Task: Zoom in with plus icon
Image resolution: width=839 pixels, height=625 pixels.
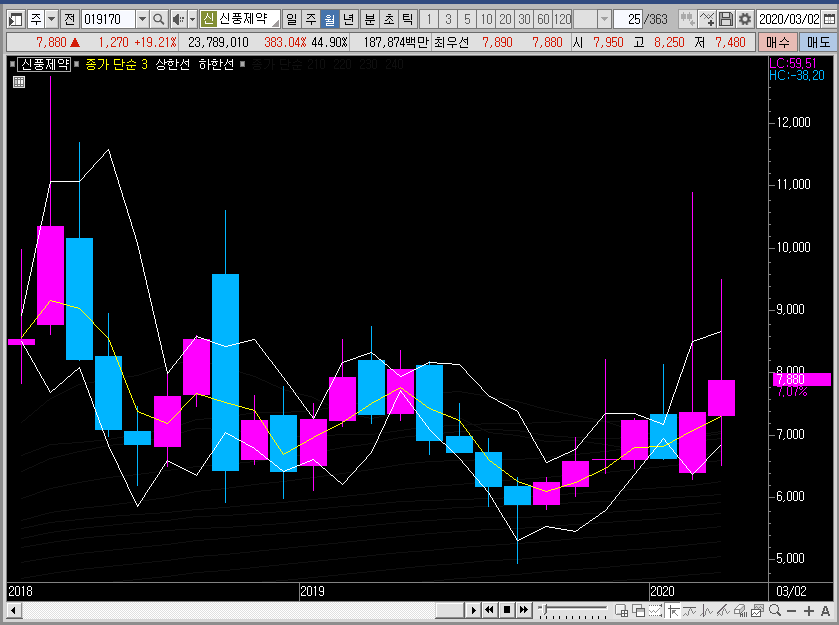Action: pyautogui.click(x=809, y=611)
